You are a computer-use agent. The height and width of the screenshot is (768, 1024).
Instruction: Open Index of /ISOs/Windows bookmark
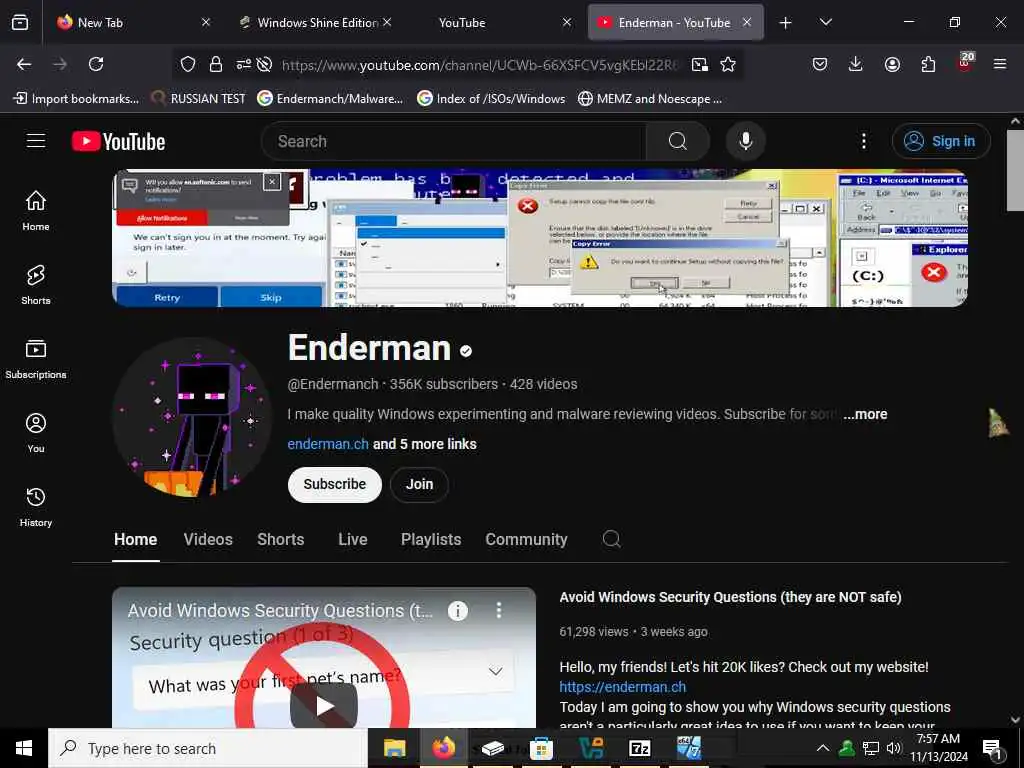pyautogui.click(x=491, y=99)
